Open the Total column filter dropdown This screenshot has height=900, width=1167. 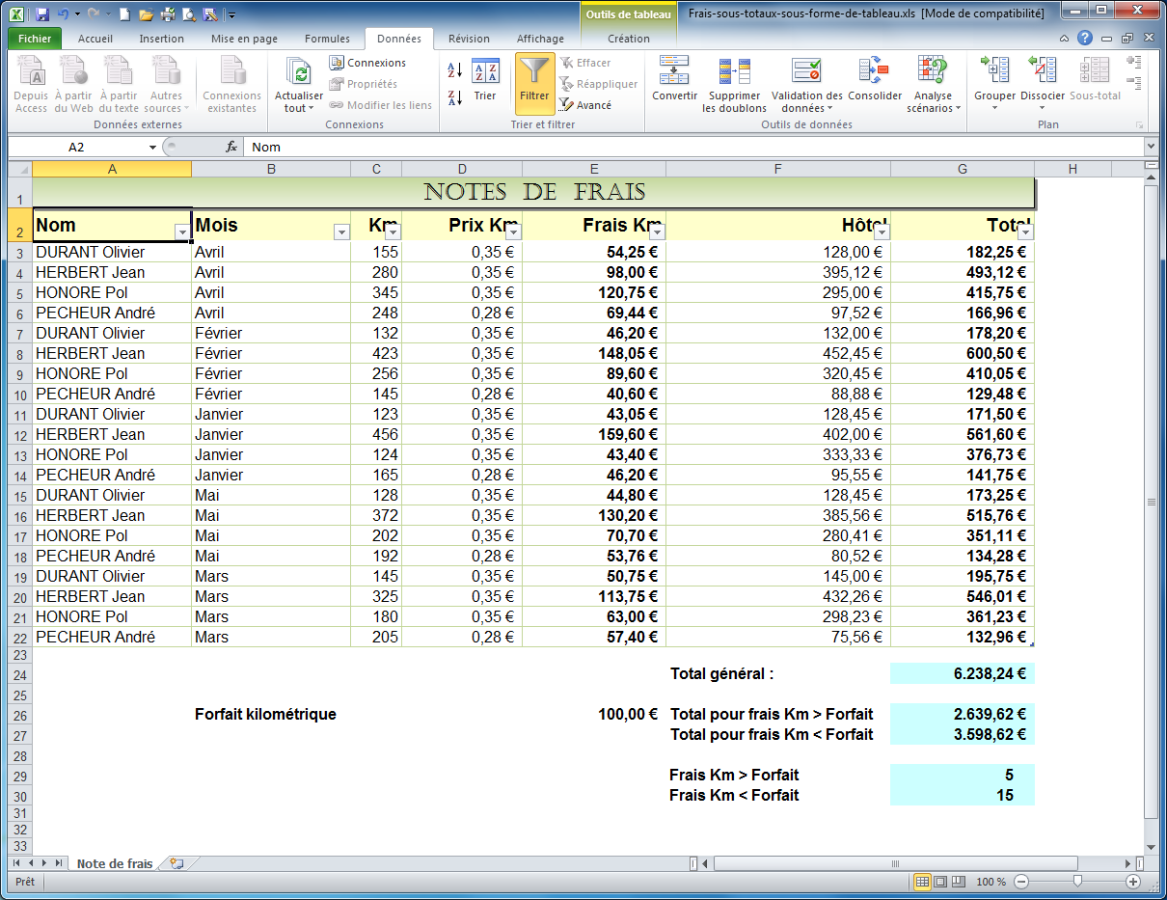click(1026, 232)
